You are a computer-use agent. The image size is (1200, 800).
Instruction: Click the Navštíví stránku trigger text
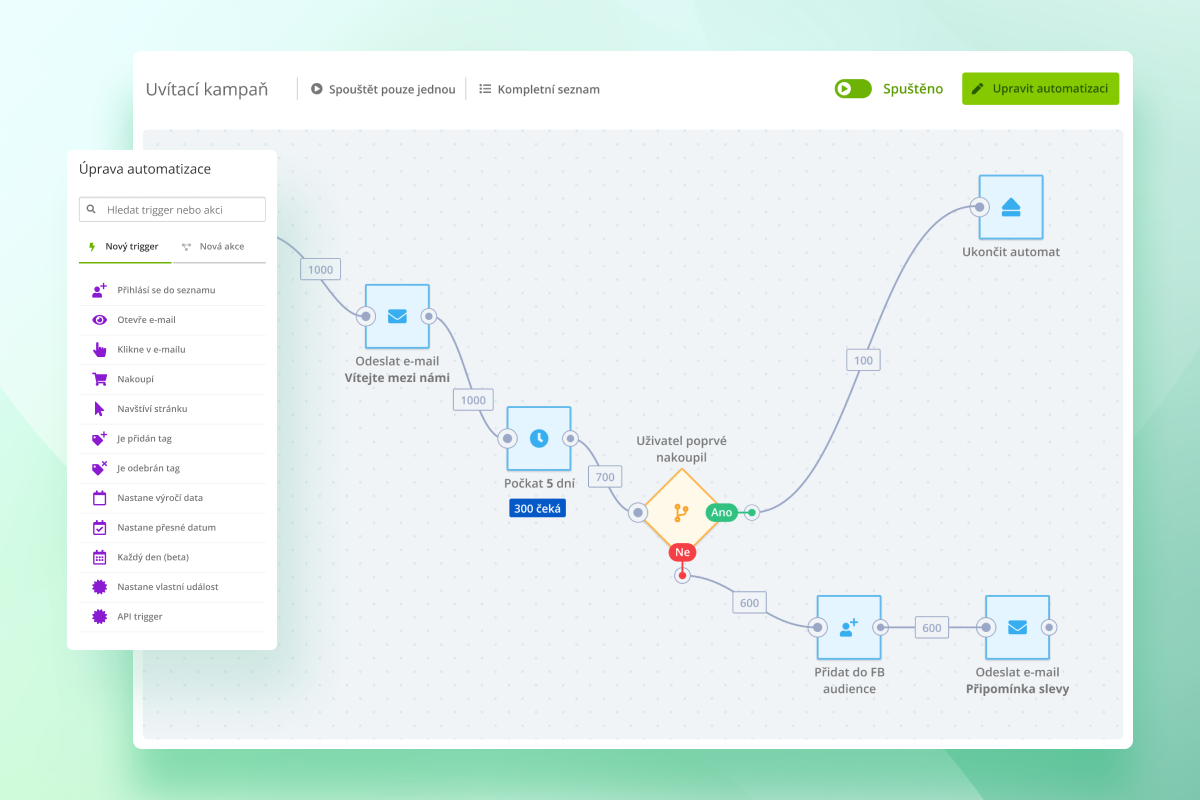tap(152, 408)
